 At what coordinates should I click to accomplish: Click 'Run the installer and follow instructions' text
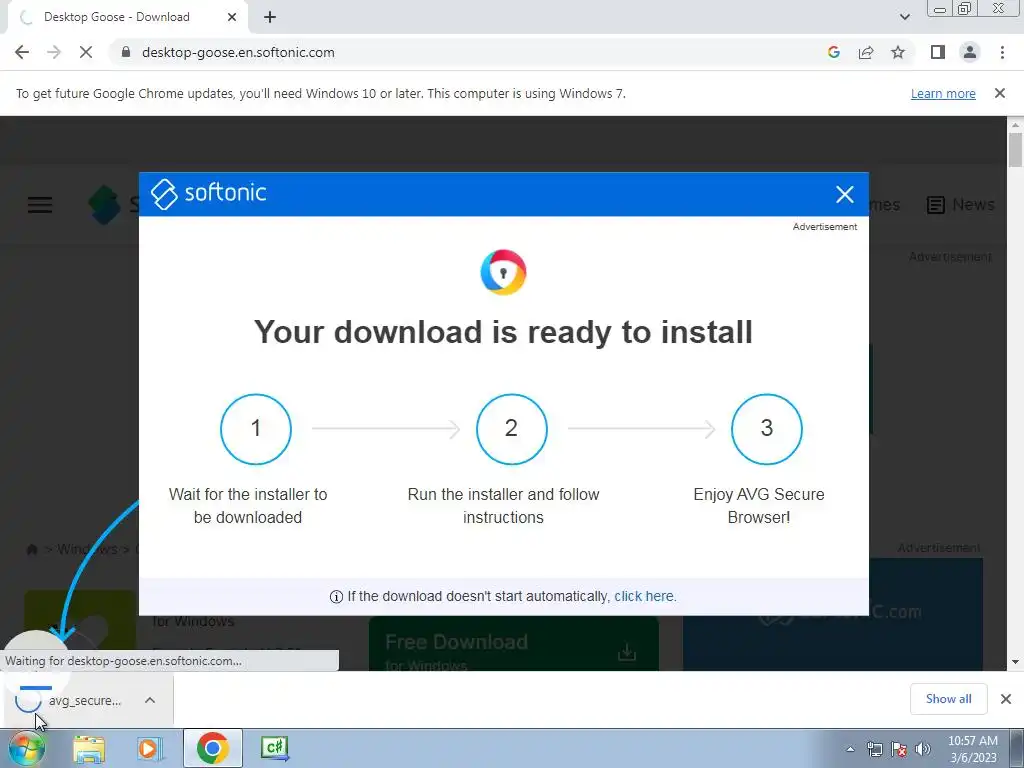[504, 505]
